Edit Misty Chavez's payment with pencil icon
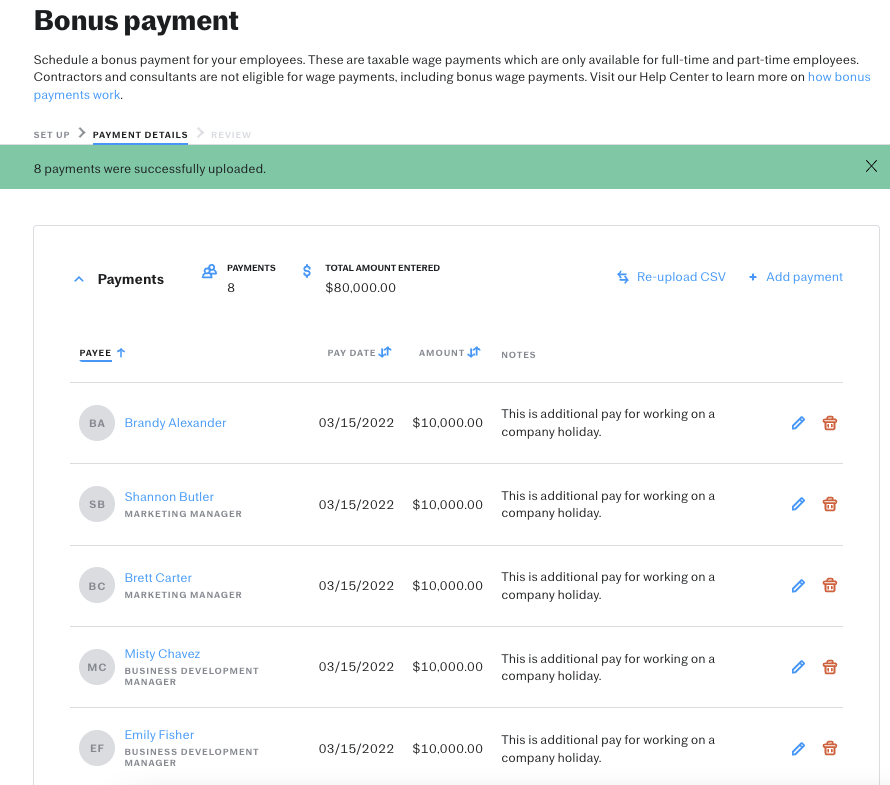Screen dimensions: 890x785 point(798,667)
